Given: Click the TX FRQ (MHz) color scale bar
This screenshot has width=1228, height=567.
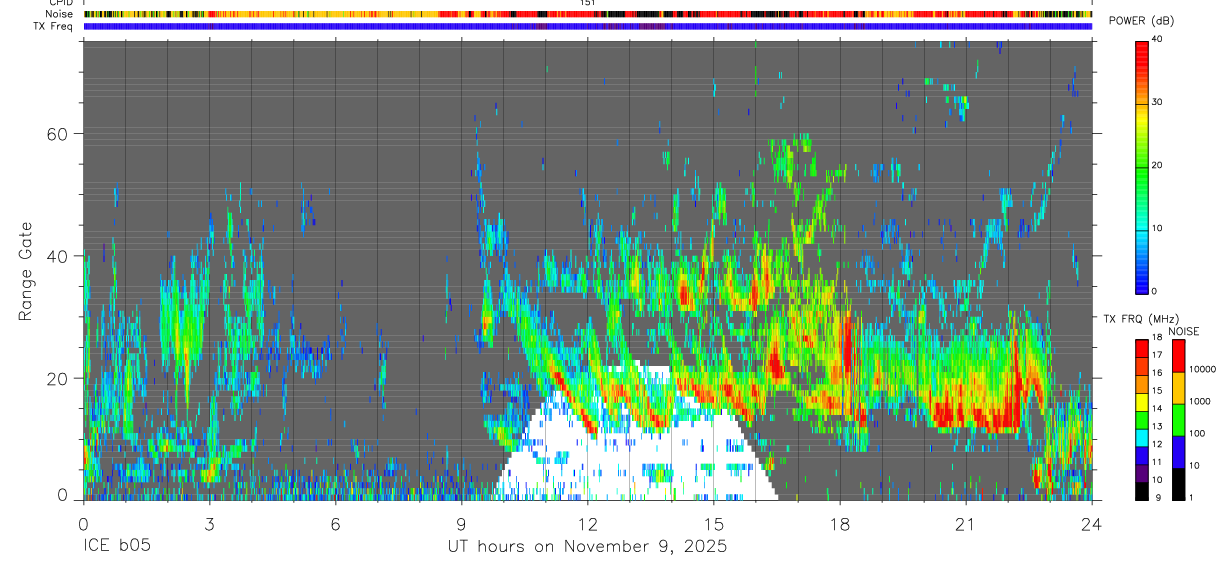Looking at the screenshot, I should point(1141,419).
